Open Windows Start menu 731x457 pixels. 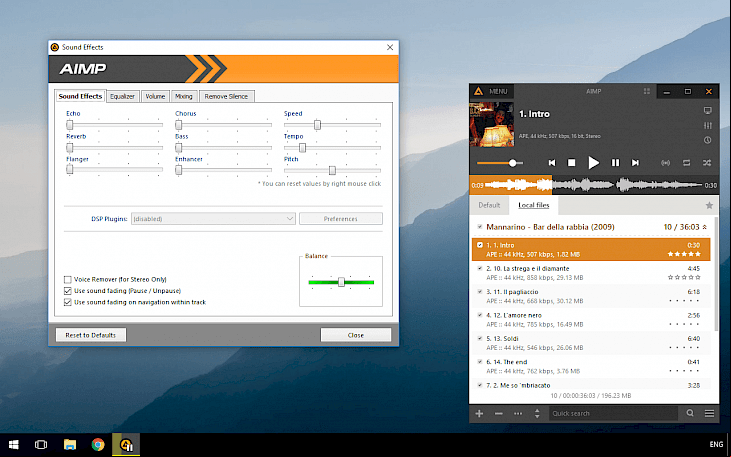pos(14,445)
